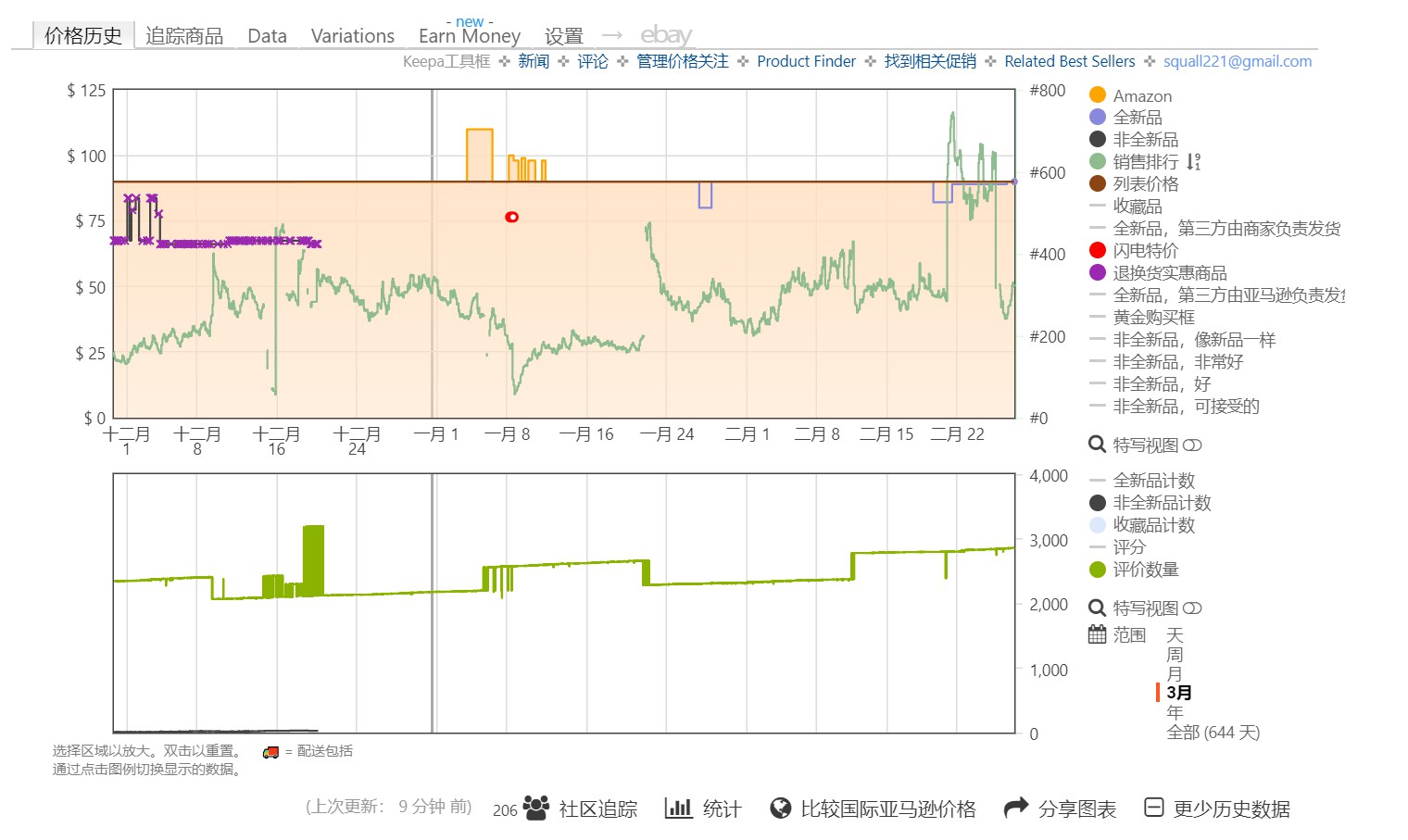Click the sort icon beside 销售排行
Viewport: 1408px width, 840px height.
[x=1193, y=162]
